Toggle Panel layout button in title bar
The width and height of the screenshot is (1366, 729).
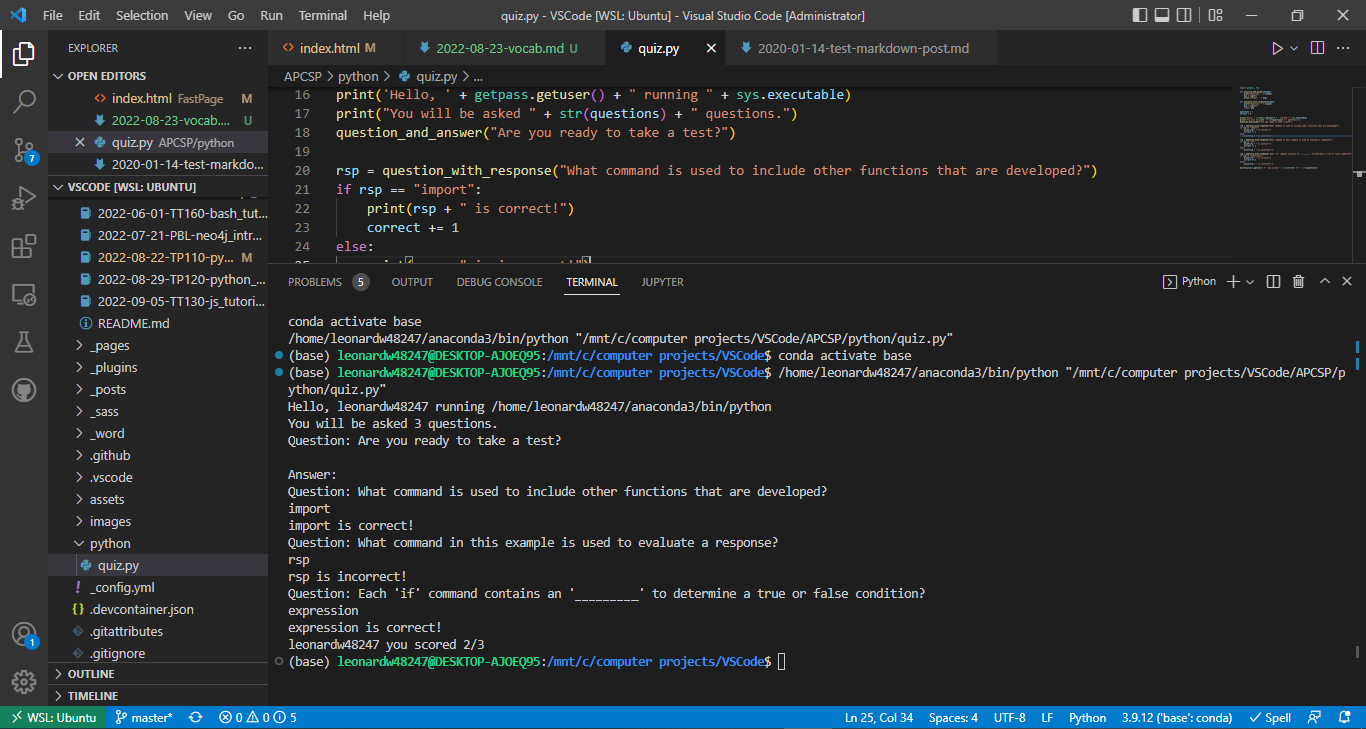tap(1163, 16)
